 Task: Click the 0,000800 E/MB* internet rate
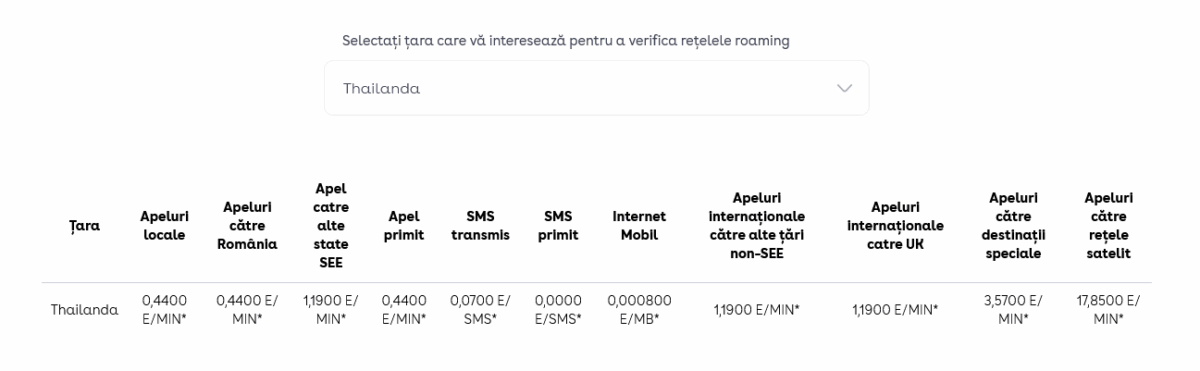[x=639, y=309]
